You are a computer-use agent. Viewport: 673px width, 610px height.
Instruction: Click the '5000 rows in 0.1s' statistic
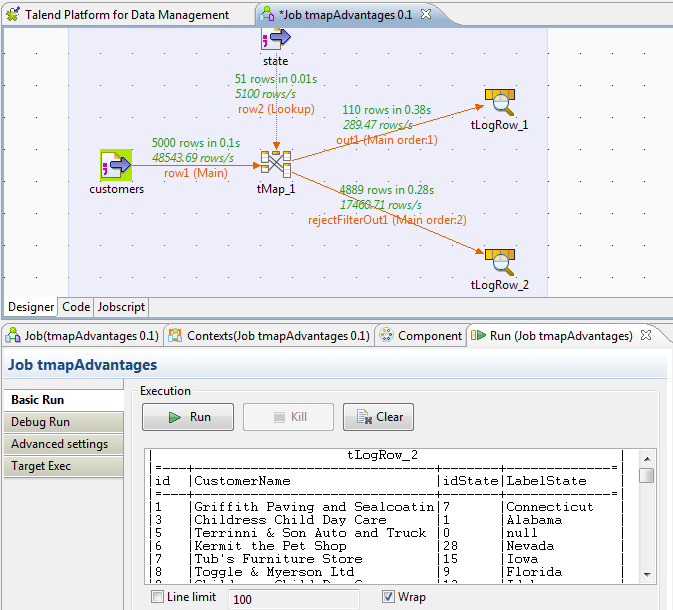[196, 143]
